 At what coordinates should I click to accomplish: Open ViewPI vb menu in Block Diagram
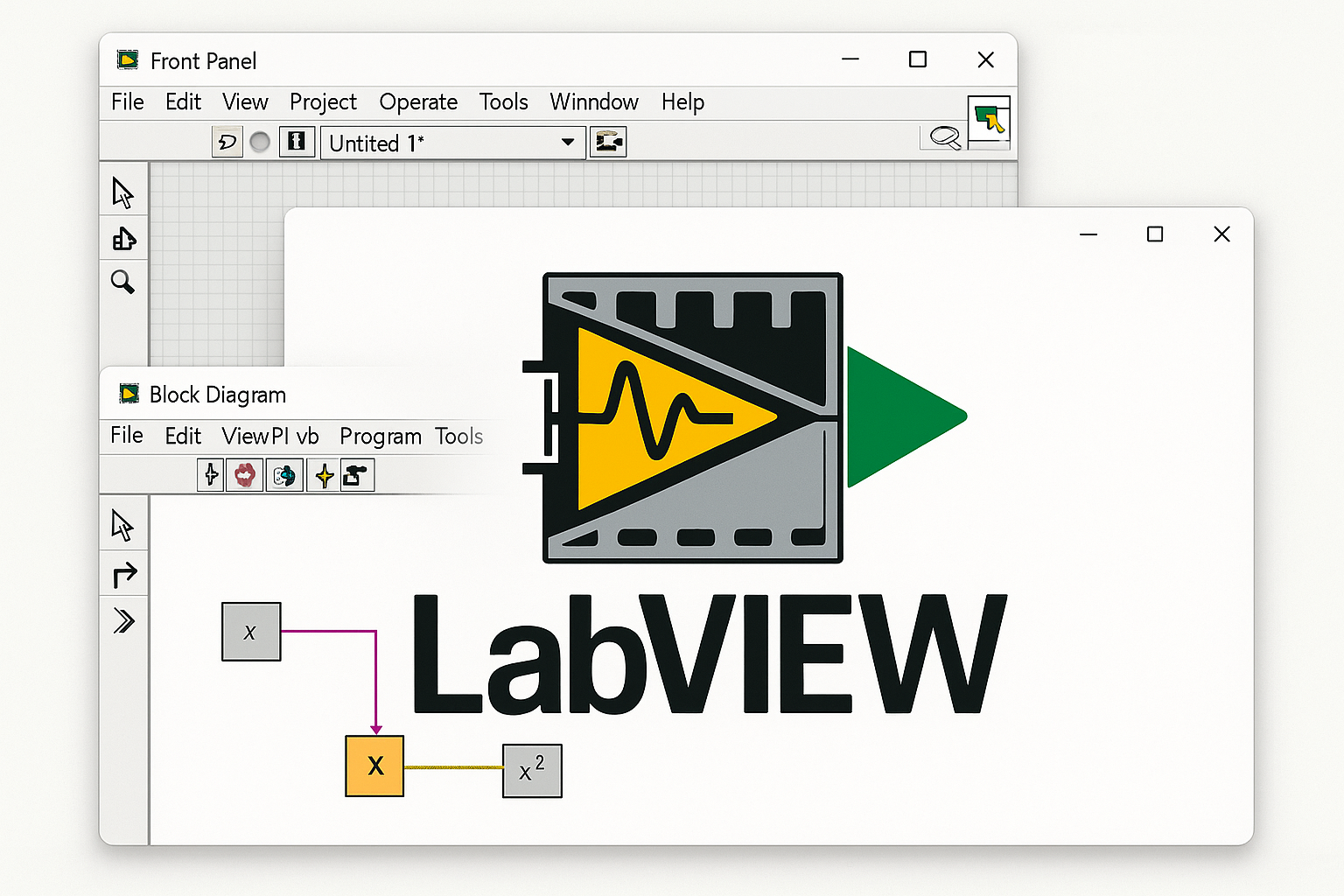click(x=270, y=436)
